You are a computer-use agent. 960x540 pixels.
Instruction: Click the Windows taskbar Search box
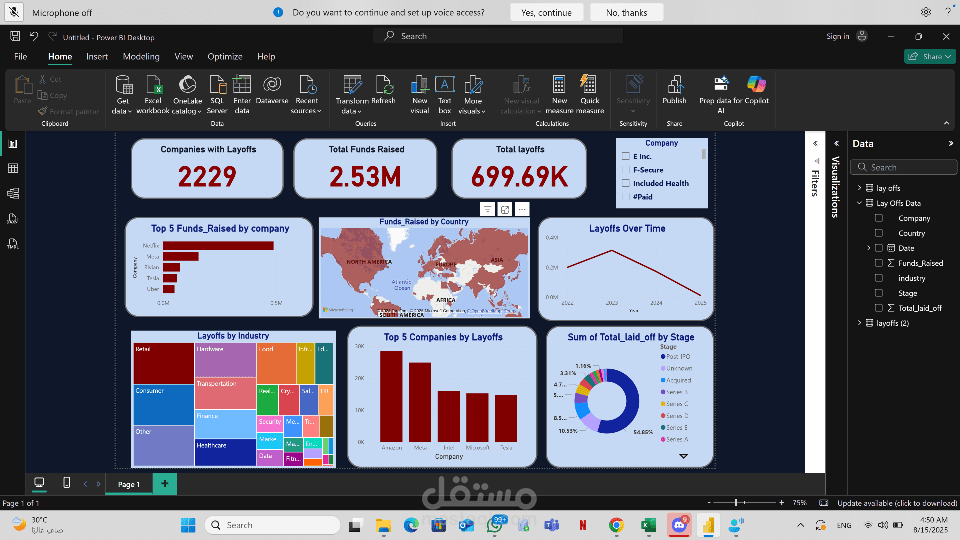pyautogui.click(x=272, y=525)
